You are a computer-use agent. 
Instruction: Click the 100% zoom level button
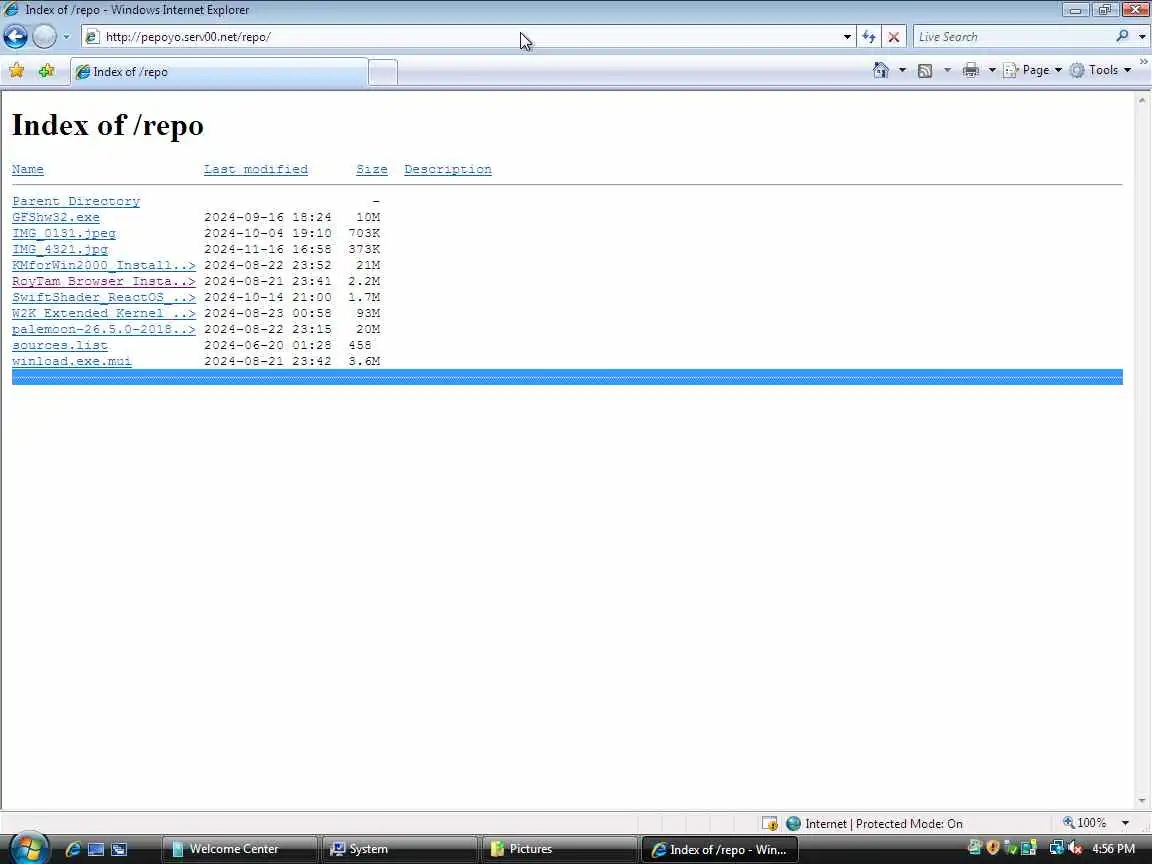(1084, 823)
